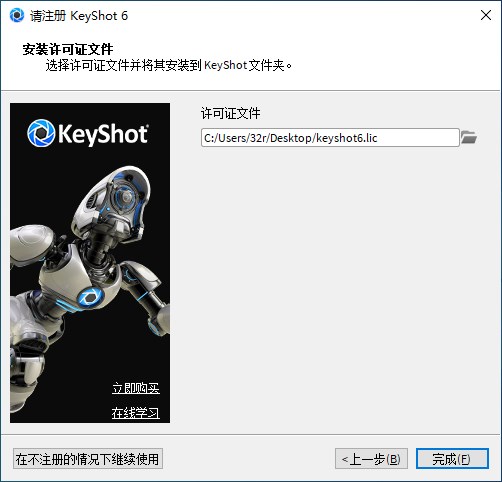The height and width of the screenshot is (482, 502).
Task: Close the 请注册 KeyShot 6 dialog
Action: coord(486,15)
